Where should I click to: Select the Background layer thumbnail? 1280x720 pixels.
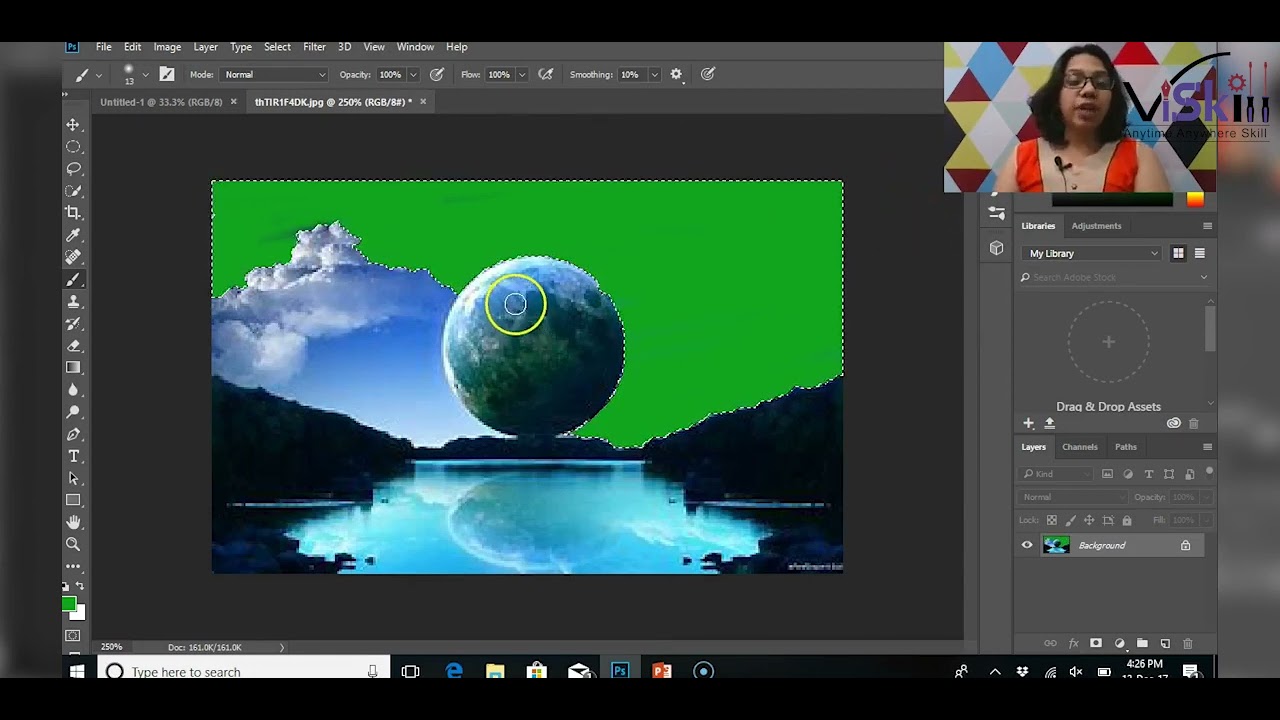[x=1057, y=545]
